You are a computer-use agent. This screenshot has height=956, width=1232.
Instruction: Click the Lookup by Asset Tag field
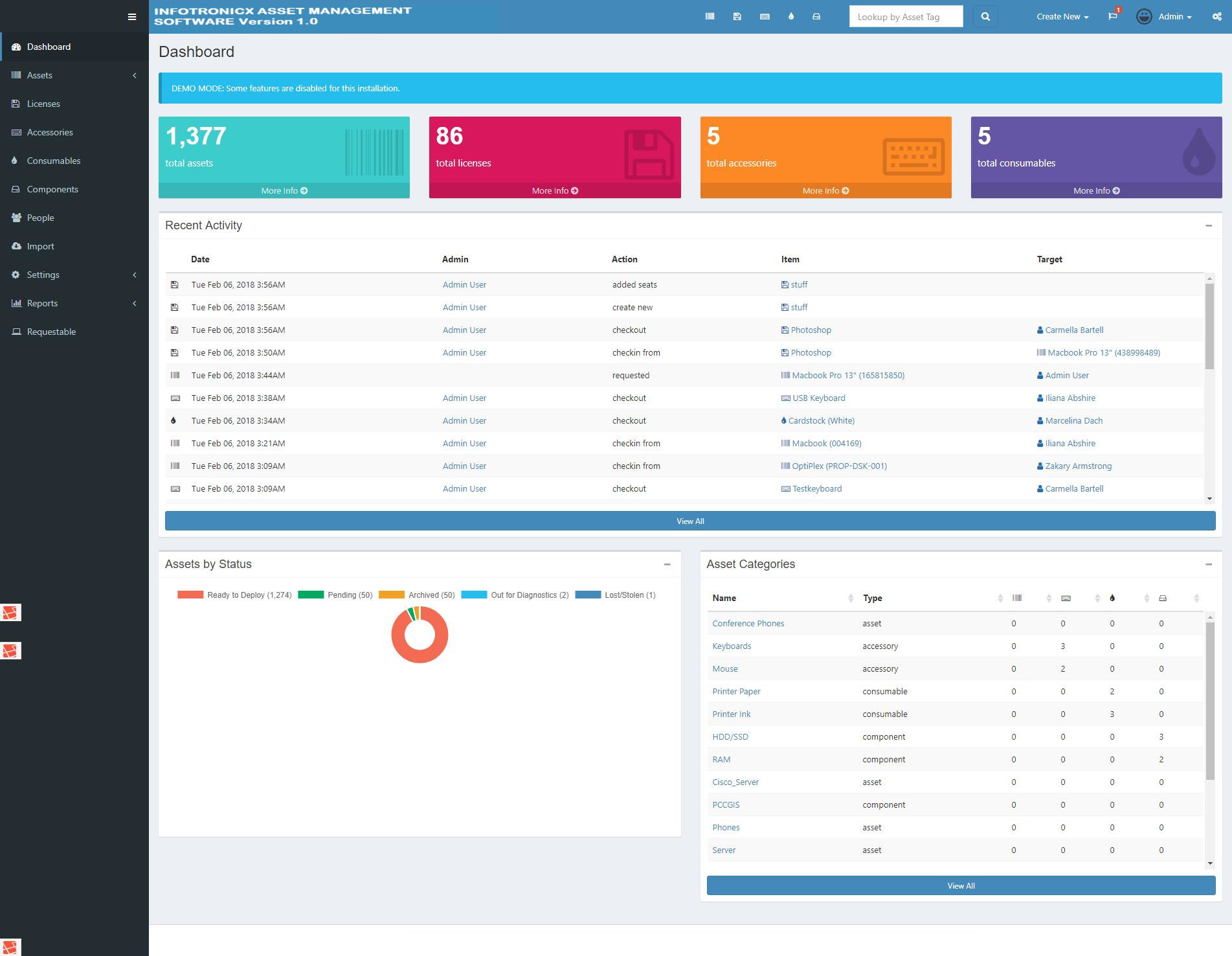click(906, 16)
